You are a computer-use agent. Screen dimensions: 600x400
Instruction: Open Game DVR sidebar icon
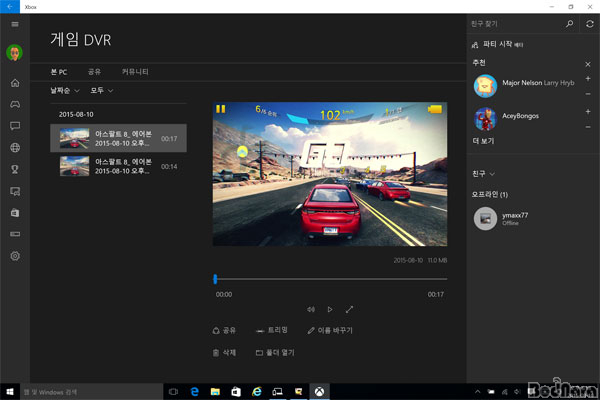tap(15, 191)
